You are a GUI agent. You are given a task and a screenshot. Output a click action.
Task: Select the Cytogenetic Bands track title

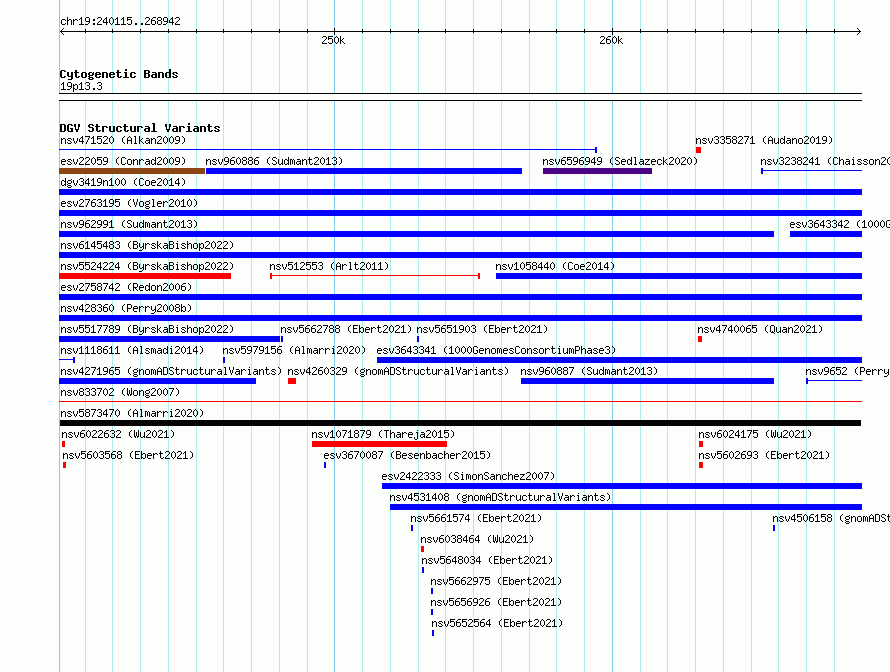pos(119,74)
